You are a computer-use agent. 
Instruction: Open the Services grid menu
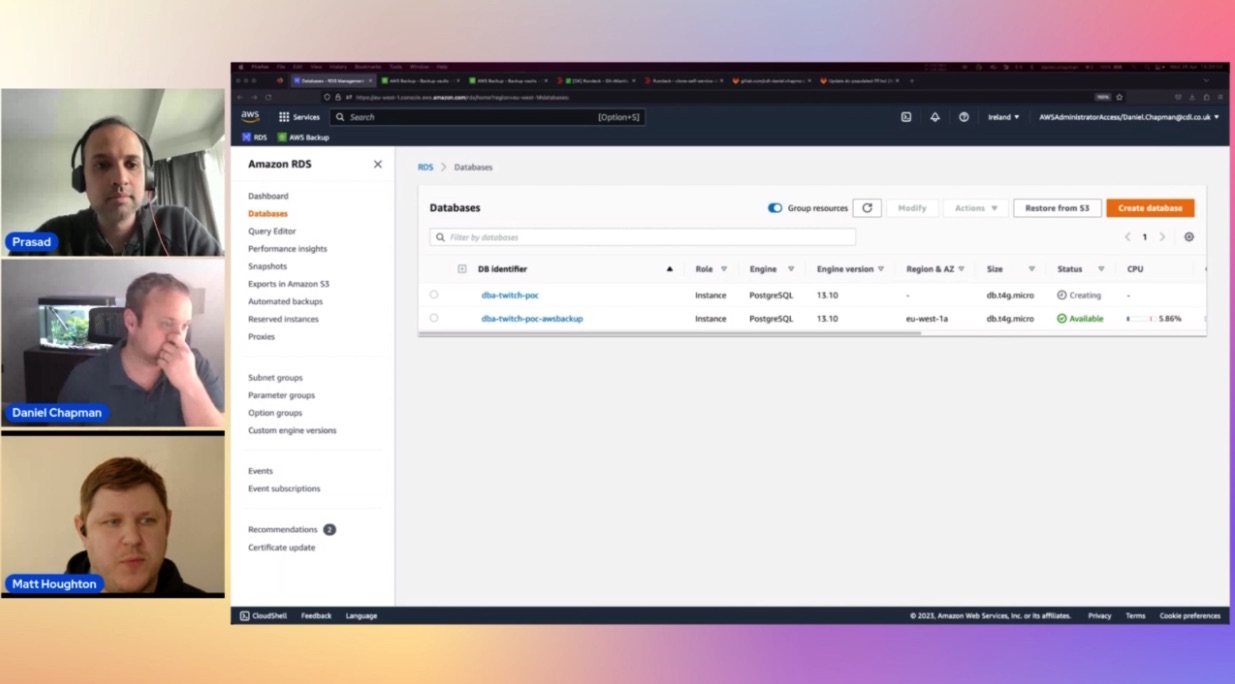pyautogui.click(x=299, y=117)
